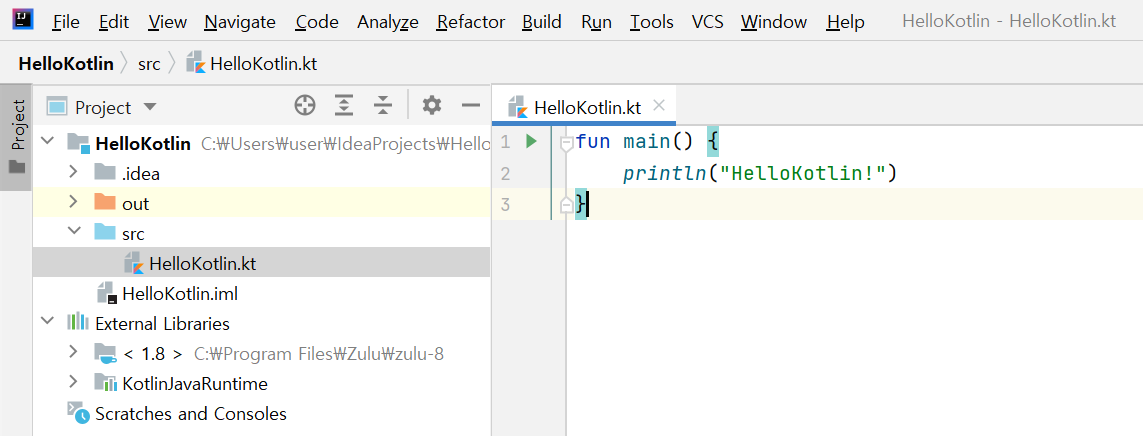Fold main function at line 1 marker
1143x436 pixels.
point(566,144)
